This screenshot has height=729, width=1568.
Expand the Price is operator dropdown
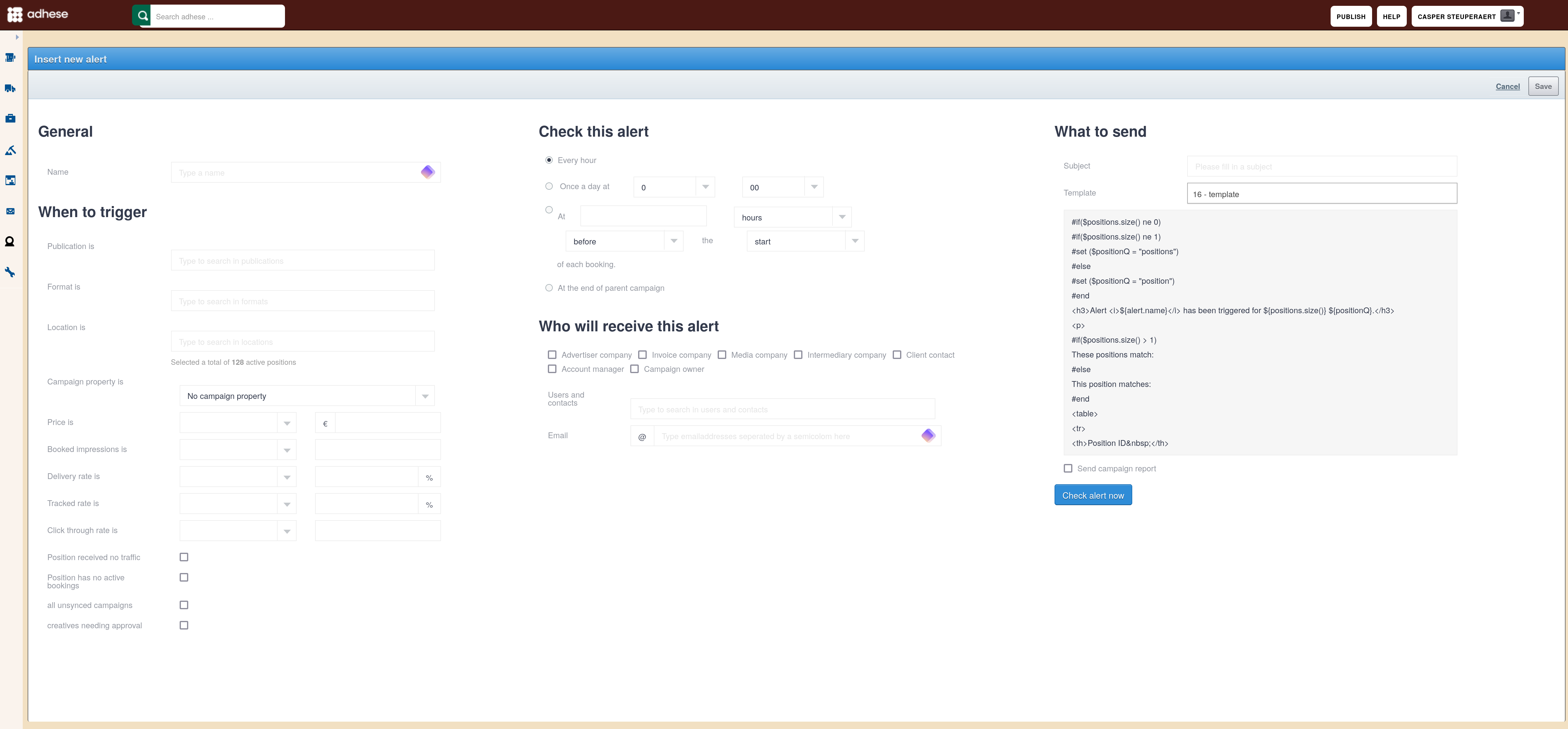pyautogui.click(x=237, y=423)
